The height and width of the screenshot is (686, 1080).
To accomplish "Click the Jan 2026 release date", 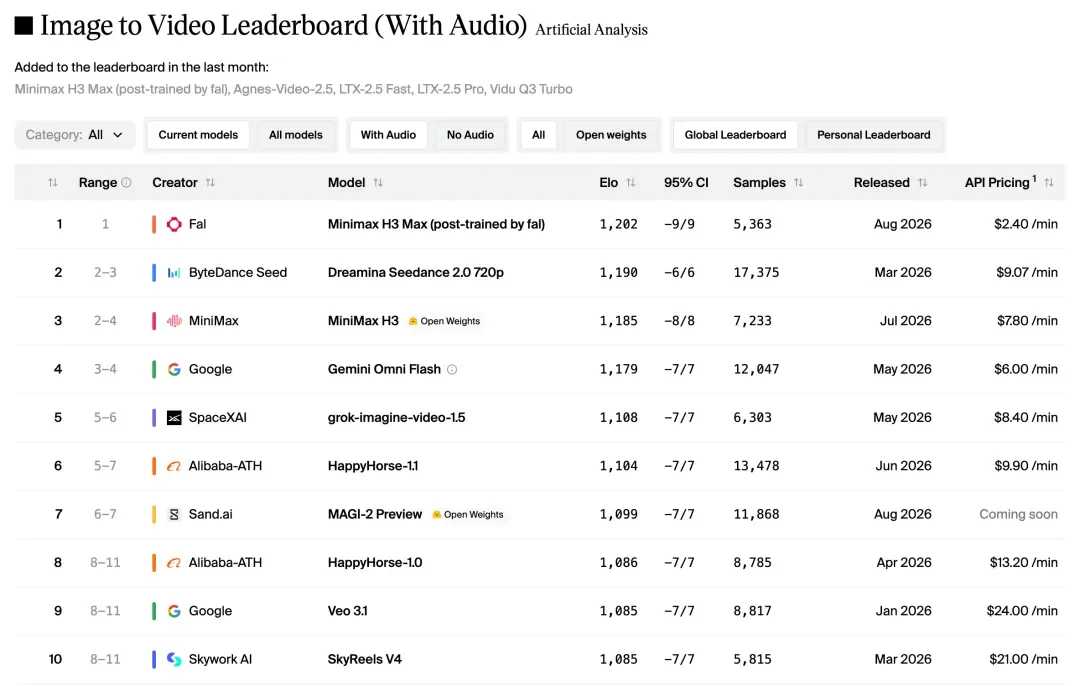I will pyautogui.click(x=903, y=611).
